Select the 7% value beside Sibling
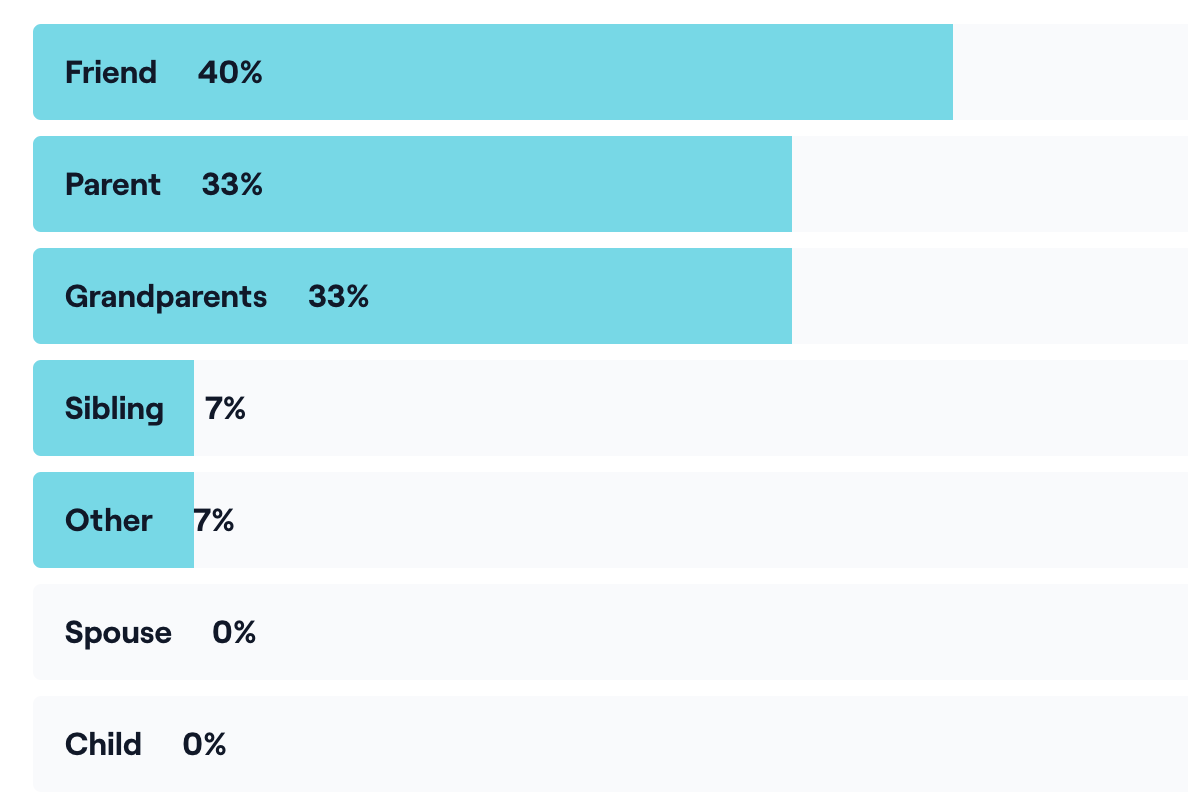This screenshot has height=798, width=1188. coord(225,408)
